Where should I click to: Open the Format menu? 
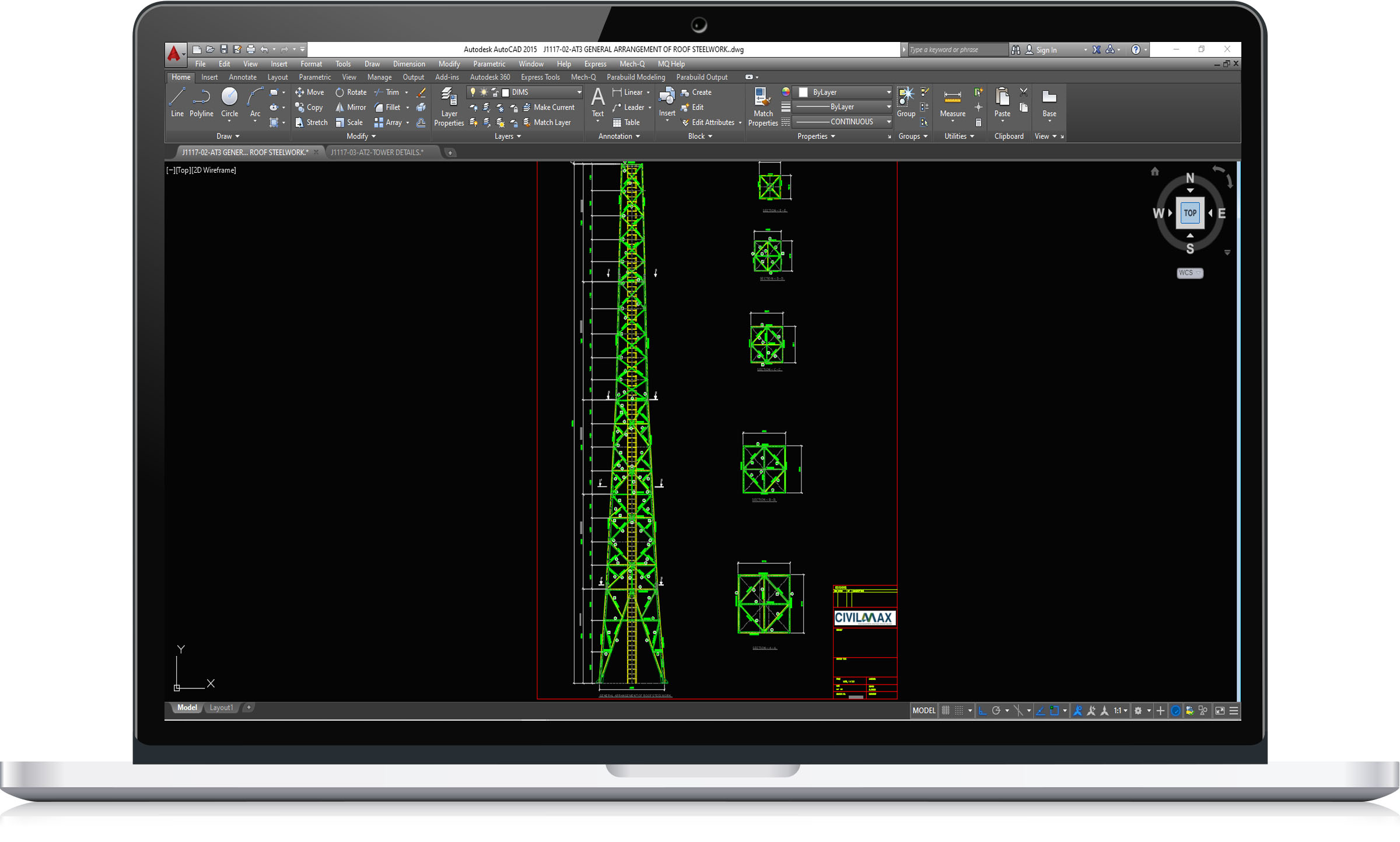(x=311, y=64)
